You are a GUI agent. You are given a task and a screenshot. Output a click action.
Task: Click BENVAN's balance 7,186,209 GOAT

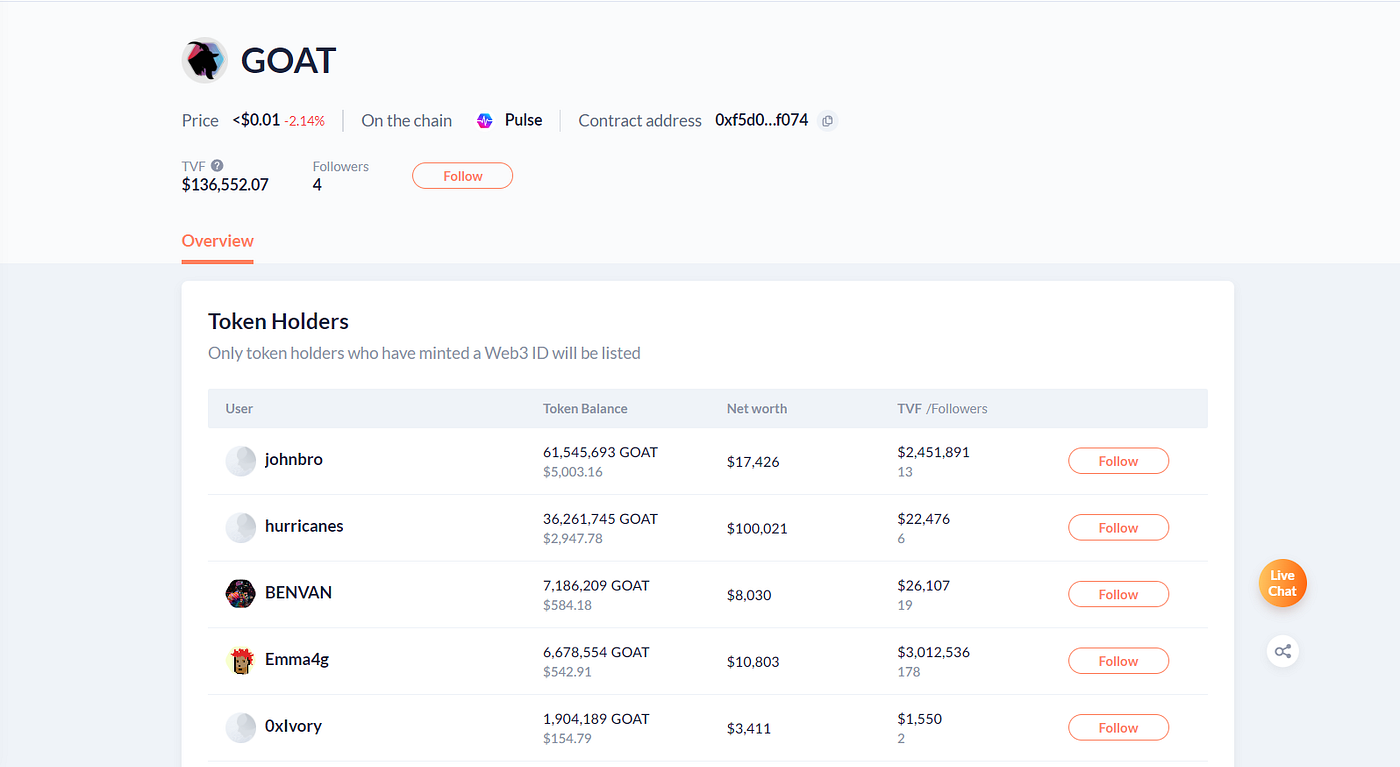(596, 585)
